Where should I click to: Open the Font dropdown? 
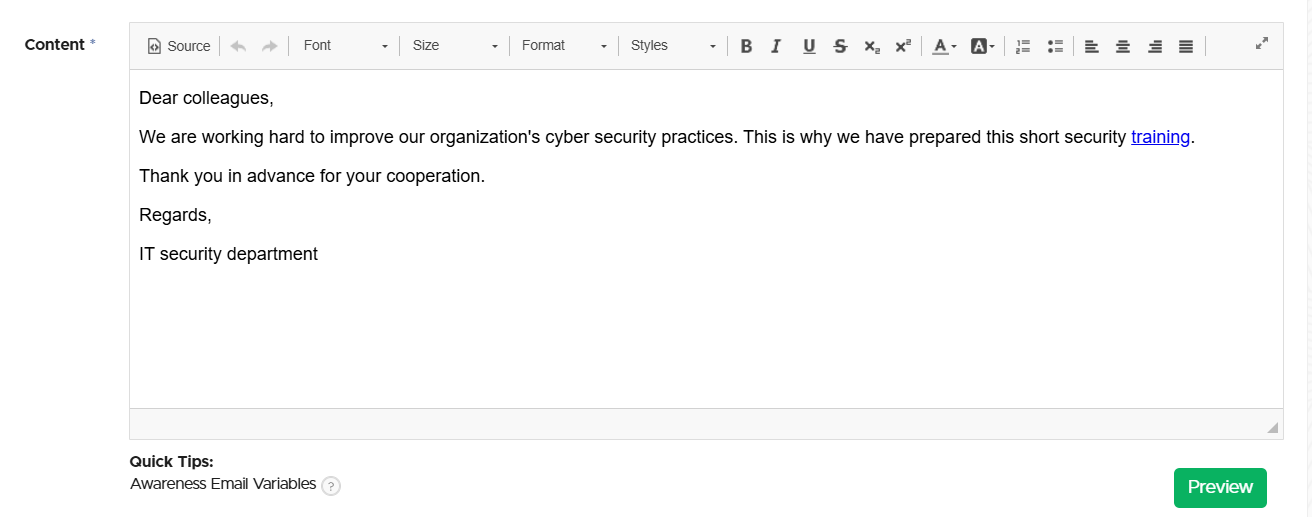point(345,46)
